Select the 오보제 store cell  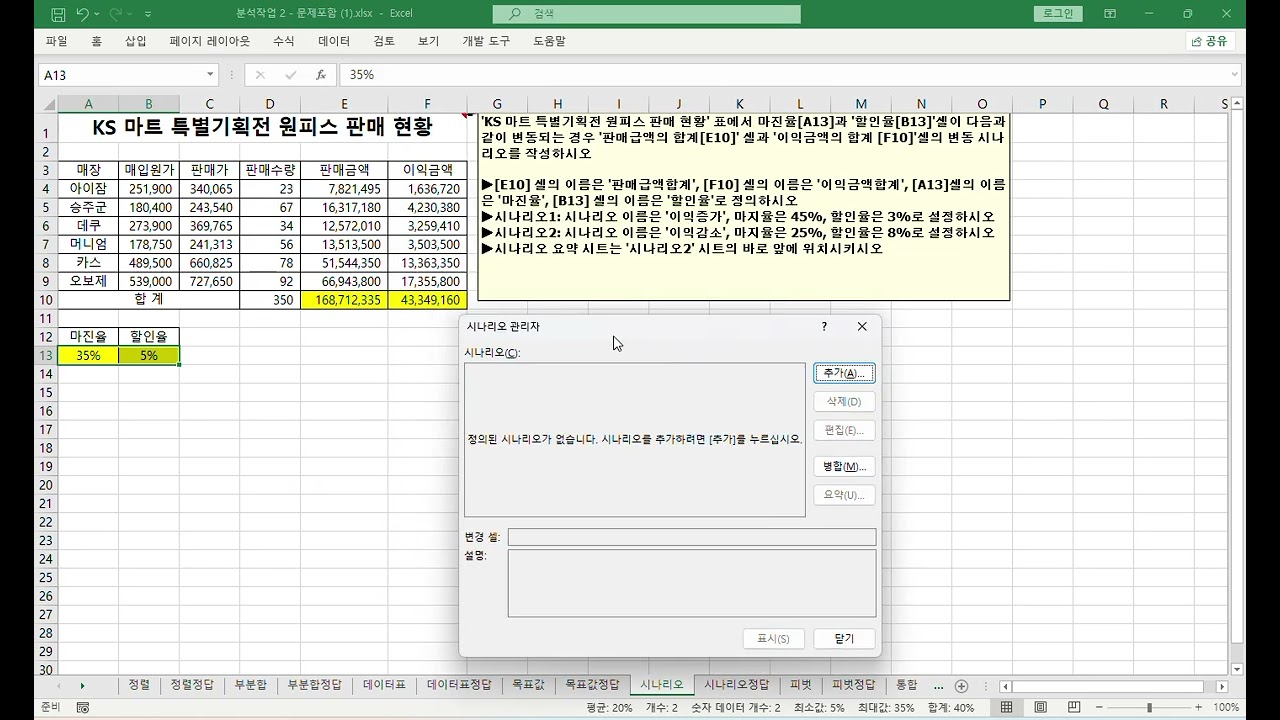click(x=88, y=281)
